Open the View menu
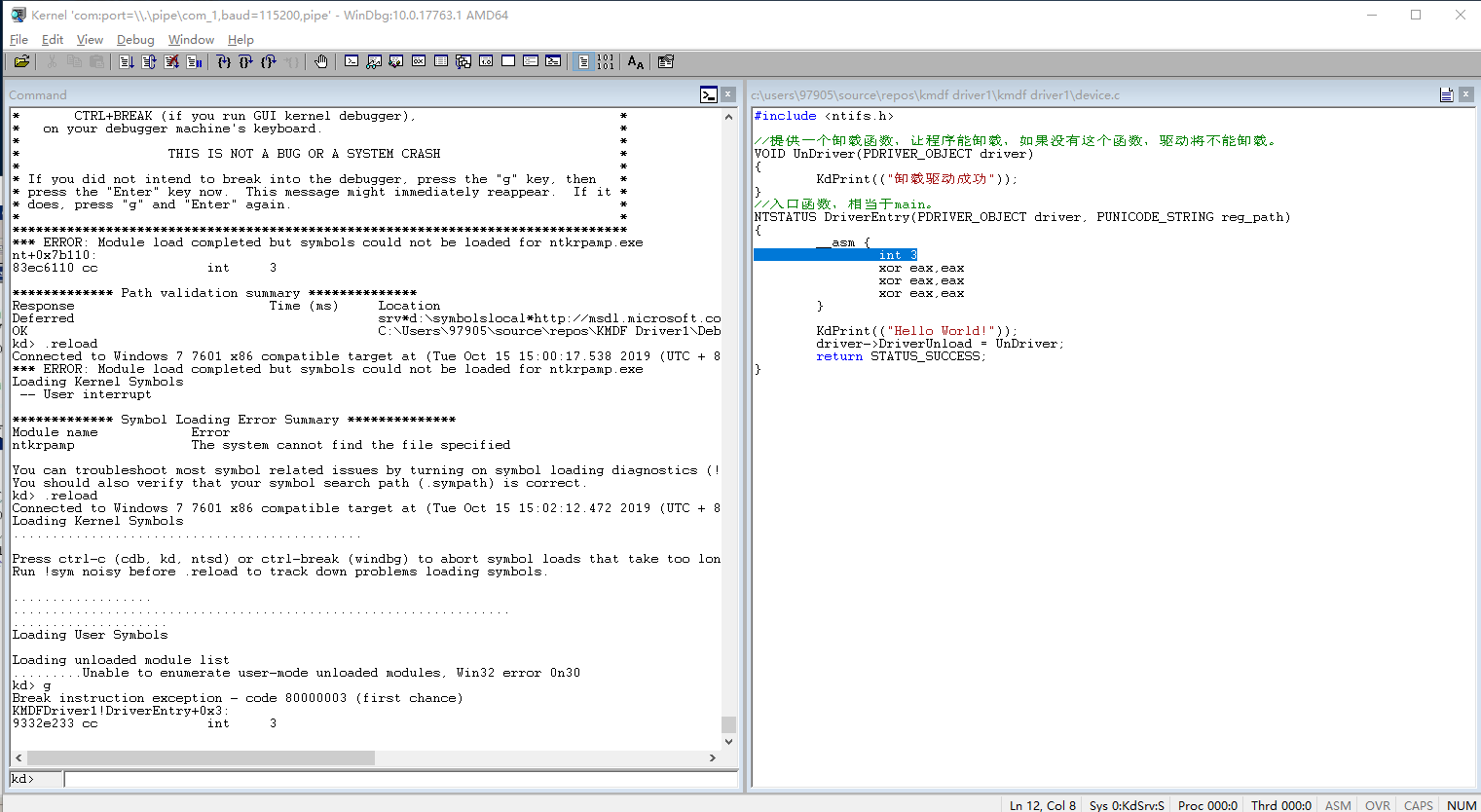This screenshot has width=1481, height=812. 90,40
